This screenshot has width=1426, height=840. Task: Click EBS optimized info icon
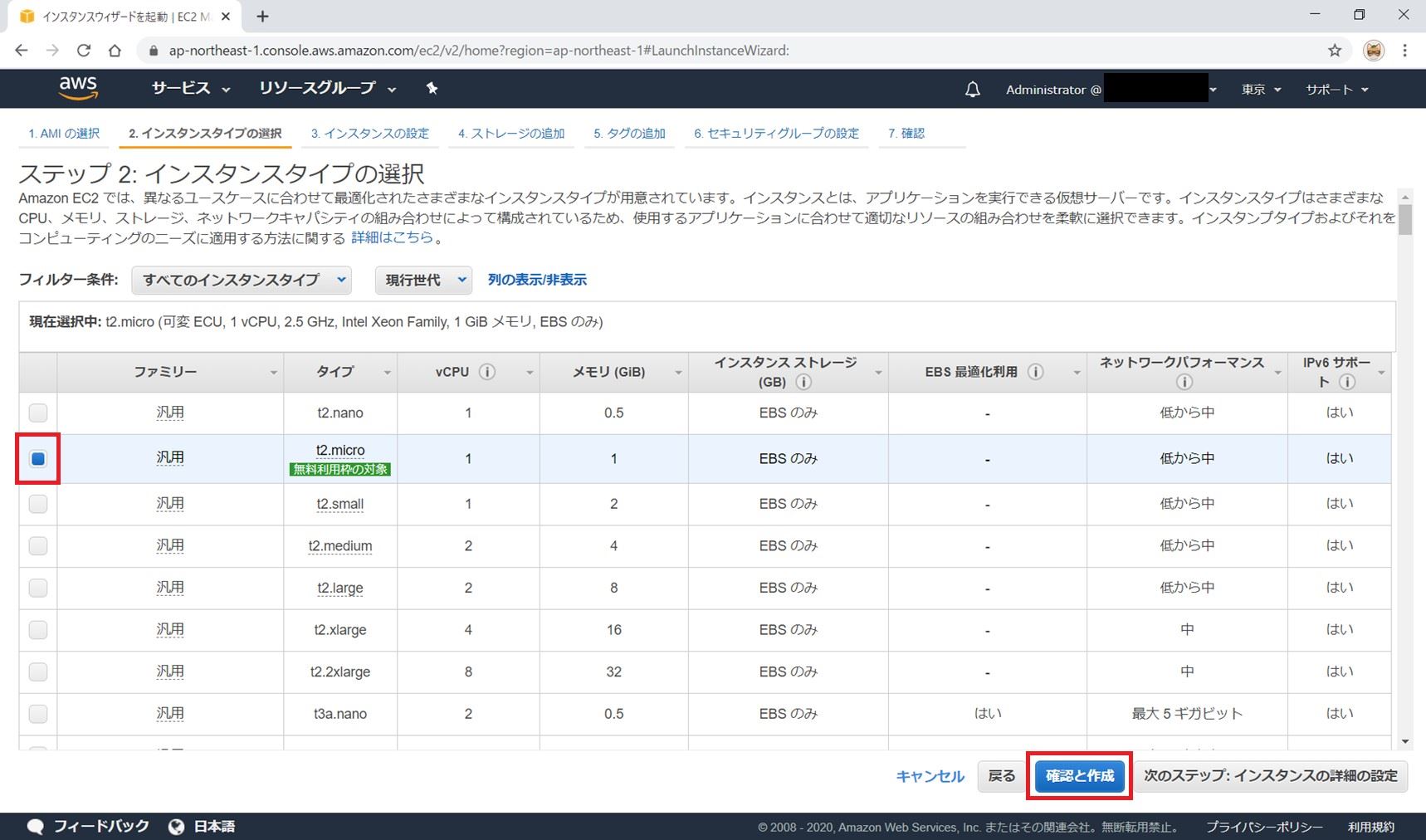pos(1035,372)
